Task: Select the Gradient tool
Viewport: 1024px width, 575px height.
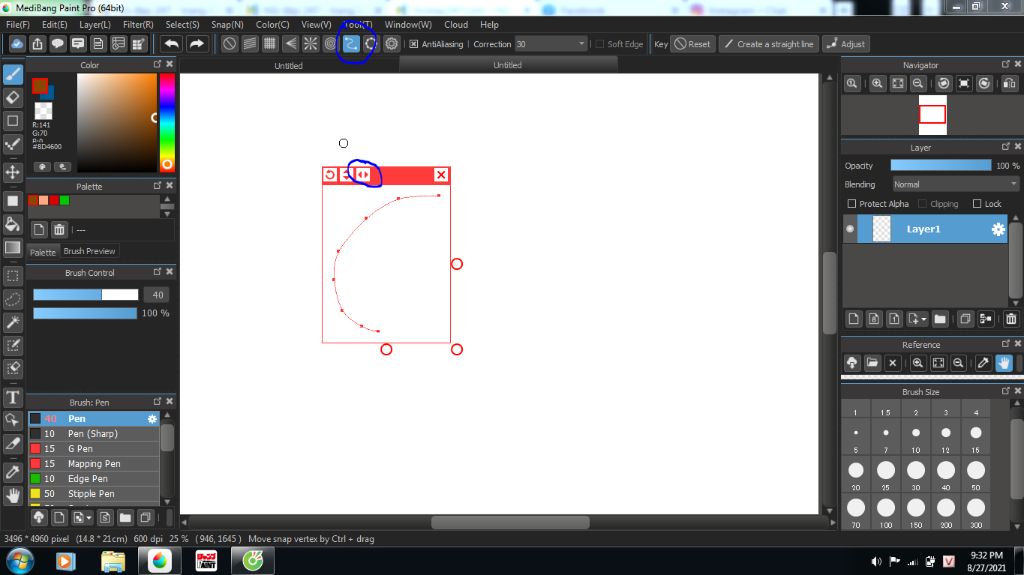Action: [x=12, y=248]
